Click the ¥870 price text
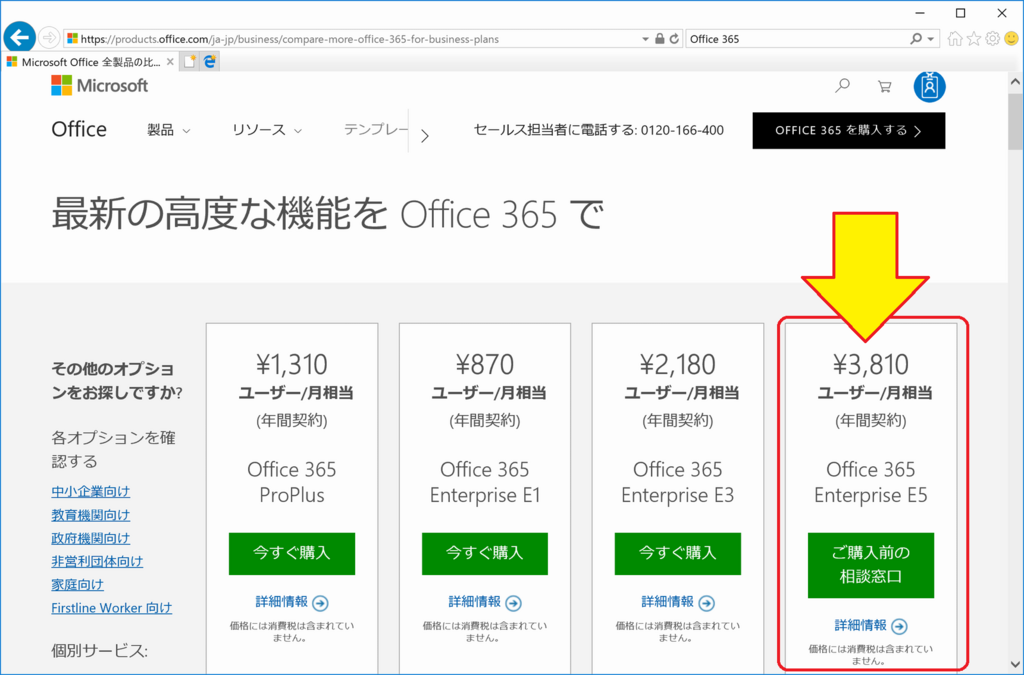1024x675 pixels. [x=485, y=364]
